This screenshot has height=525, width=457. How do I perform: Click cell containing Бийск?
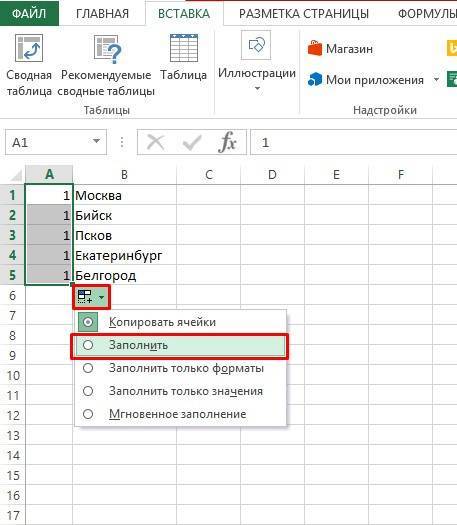(x=124, y=215)
